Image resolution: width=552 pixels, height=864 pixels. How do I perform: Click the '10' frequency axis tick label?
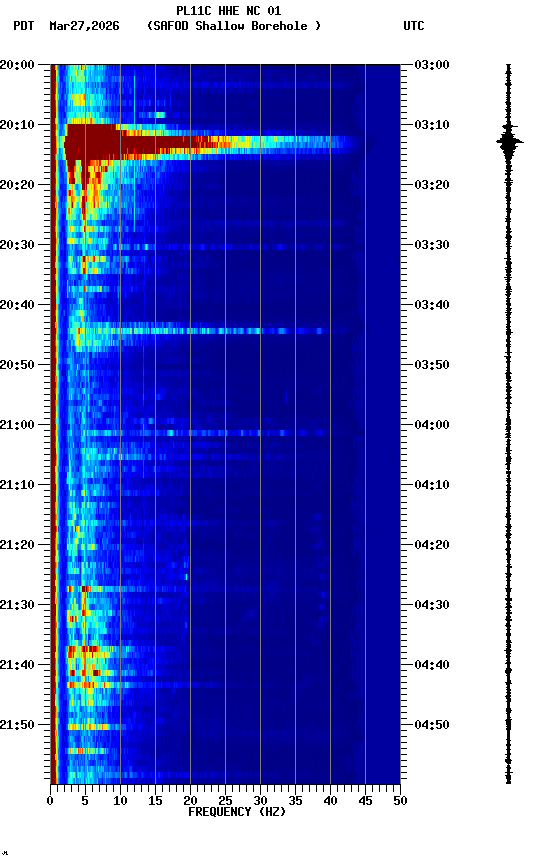[120, 802]
